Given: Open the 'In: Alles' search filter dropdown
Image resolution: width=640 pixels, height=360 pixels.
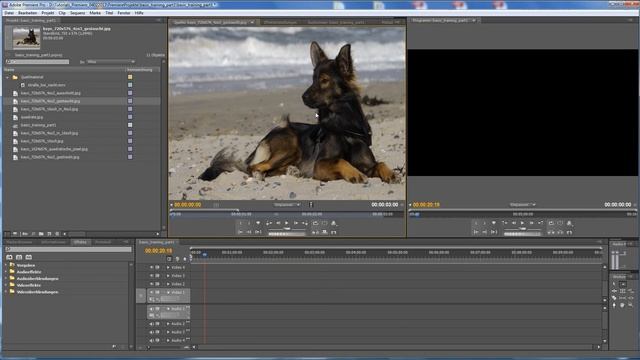Looking at the screenshot, I should [x=111, y=62].
